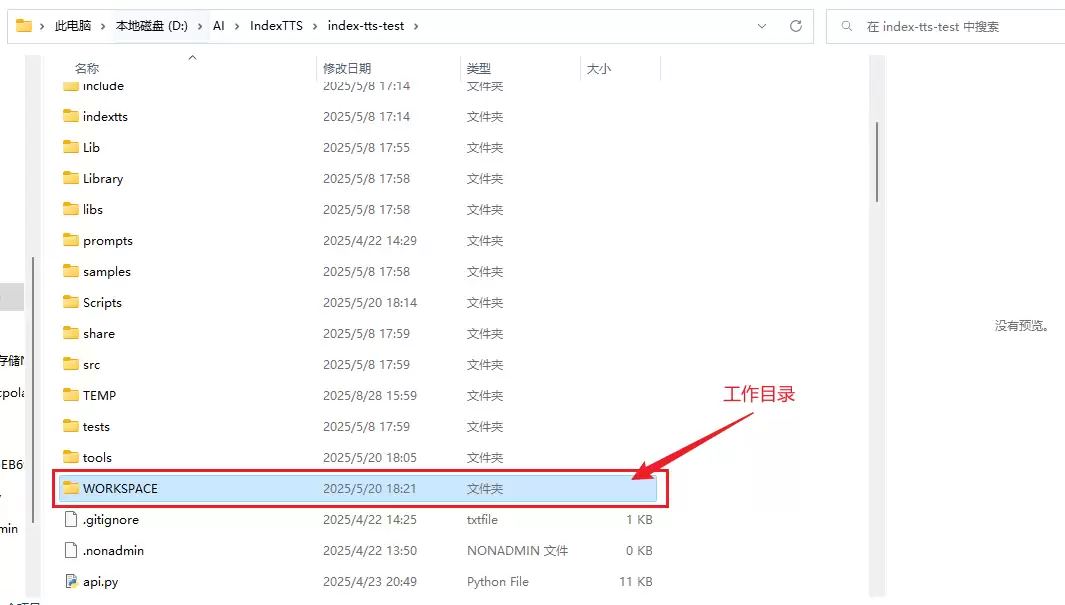
Task: Go to 此电脑 in the breadcrumb
Action: (x=73, y=26)
